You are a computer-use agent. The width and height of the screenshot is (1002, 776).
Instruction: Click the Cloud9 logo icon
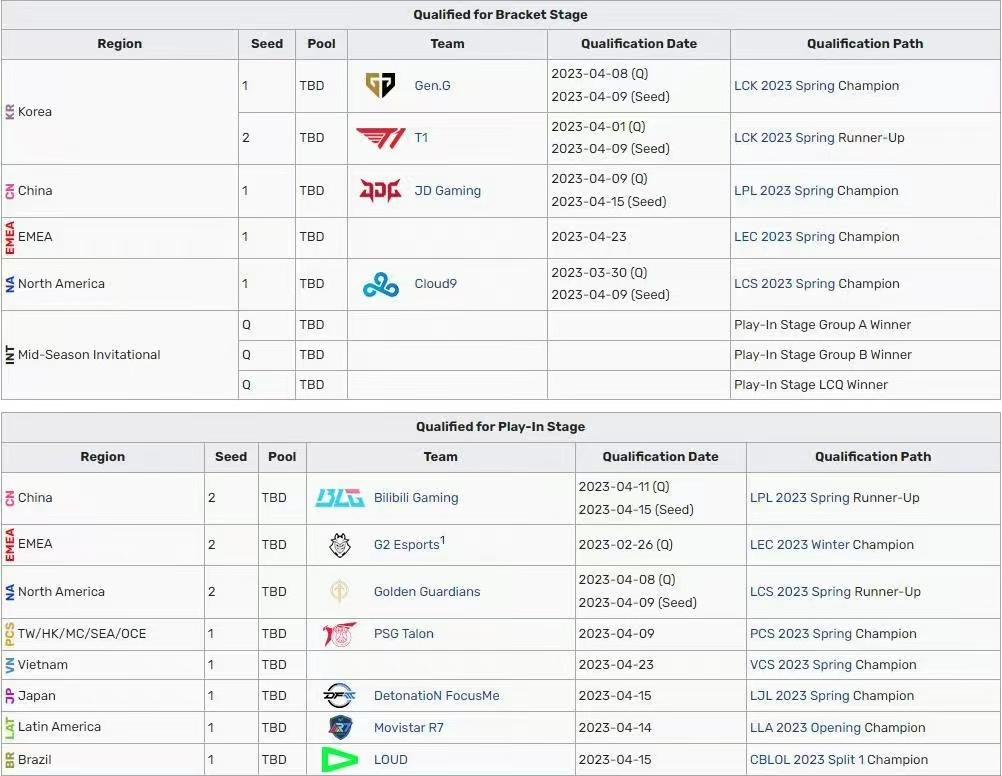pyautogui.click(x=380, y=284)
